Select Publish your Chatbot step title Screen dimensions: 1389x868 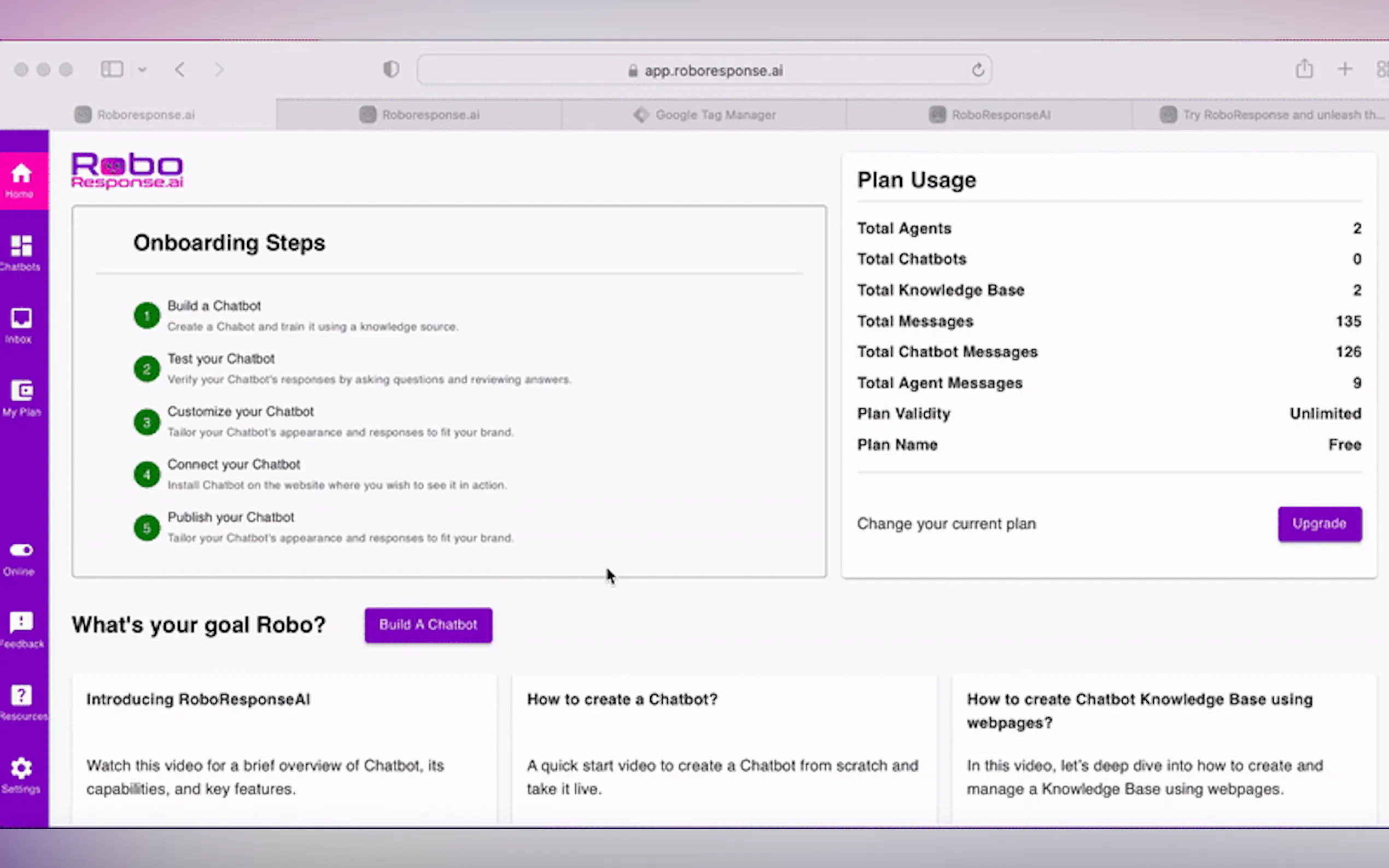[x=231, y=517]
